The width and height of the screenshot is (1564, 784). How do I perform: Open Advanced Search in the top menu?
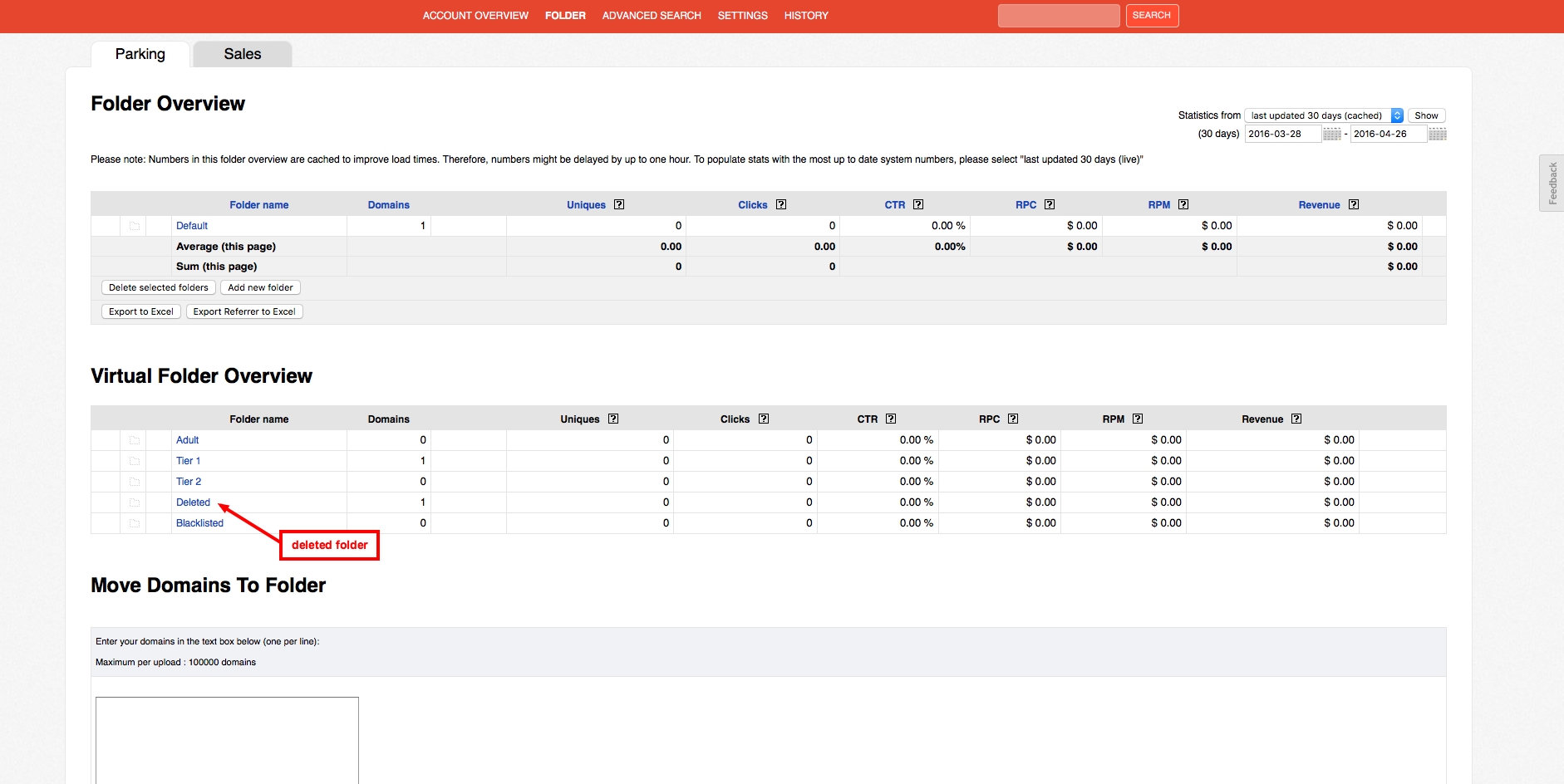coord(652,16)
